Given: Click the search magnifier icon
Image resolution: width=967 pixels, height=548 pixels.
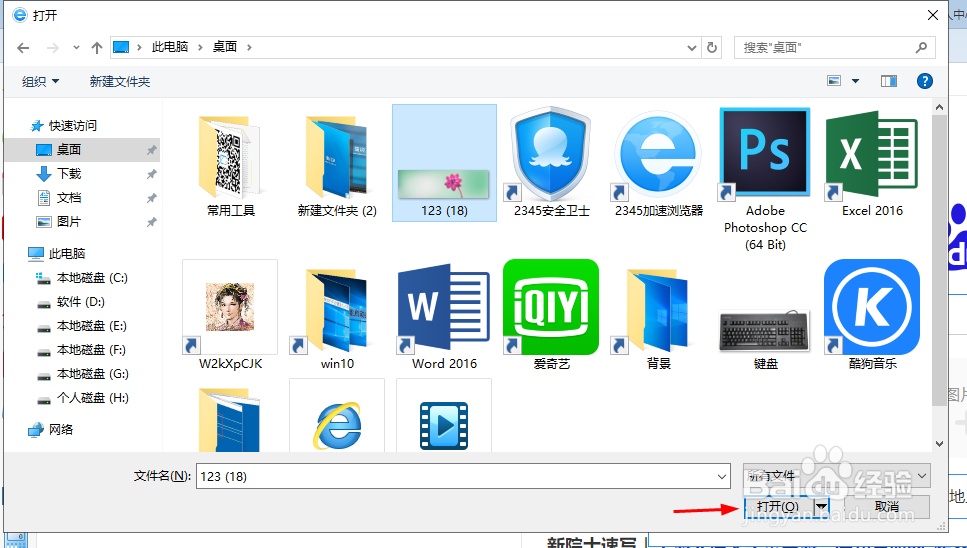Looking at the screenshot, I should click(x=921, y=47).
